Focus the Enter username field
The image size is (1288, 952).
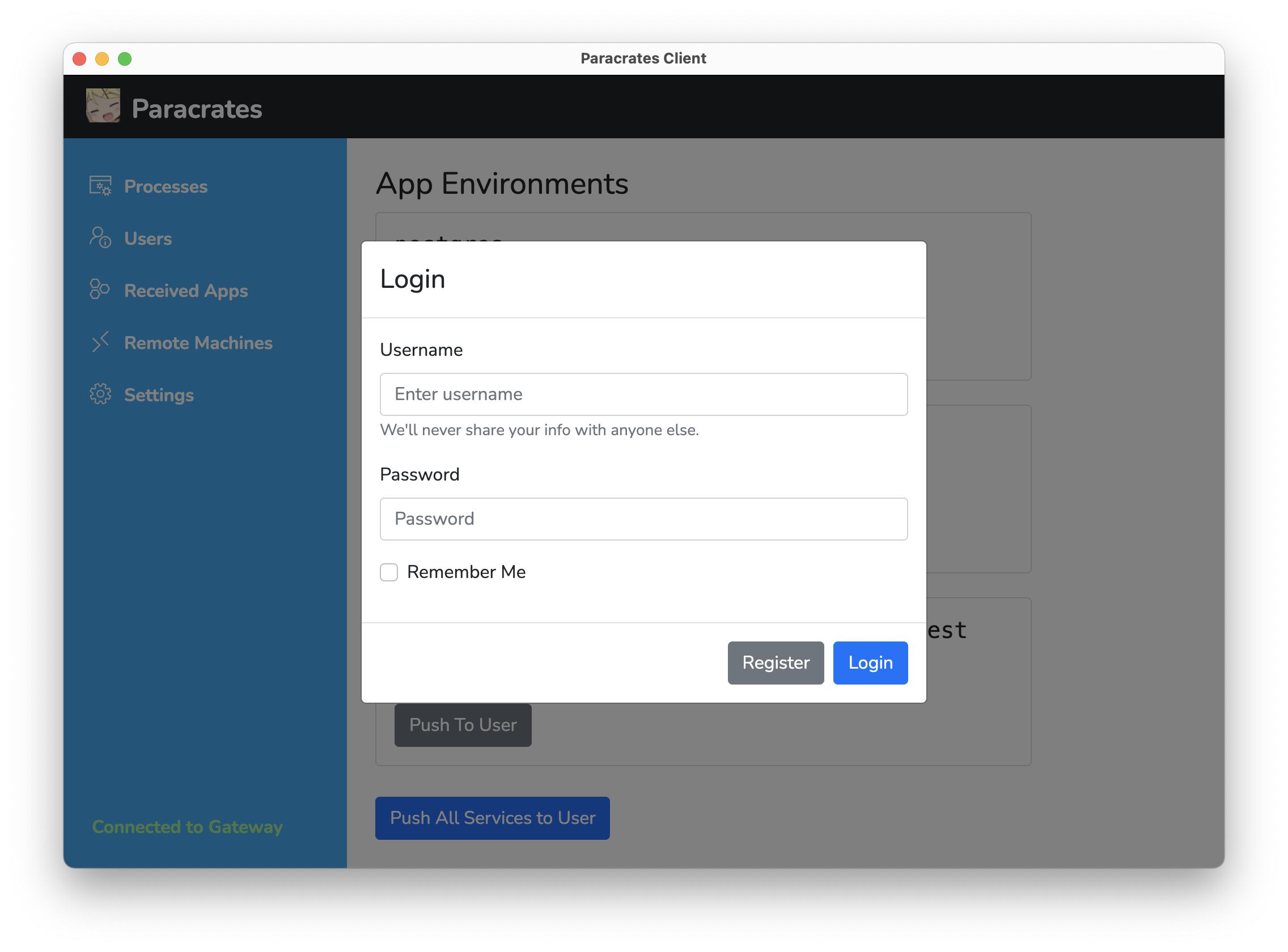(643, 394)
